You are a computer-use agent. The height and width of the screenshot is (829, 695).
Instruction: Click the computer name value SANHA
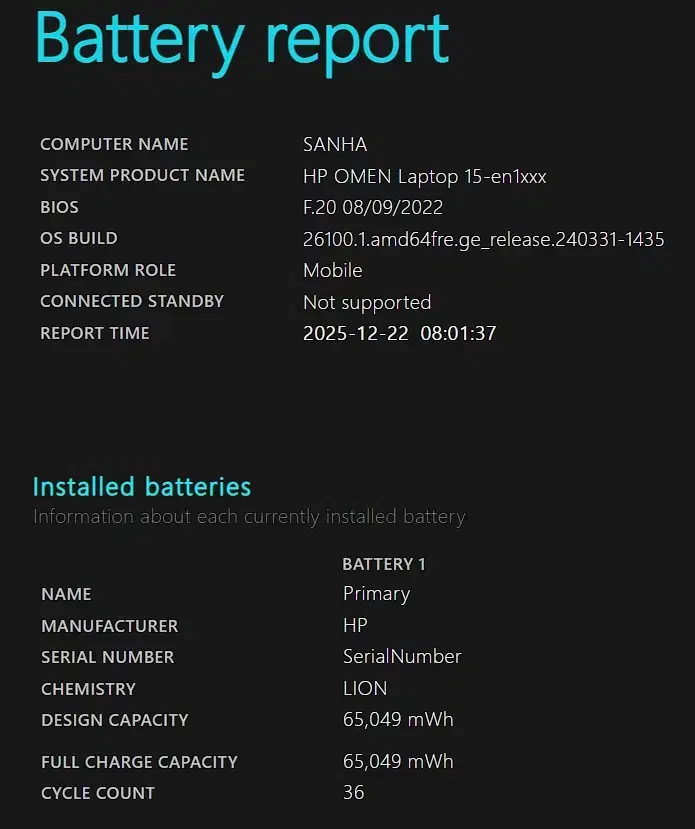[336, 144]
